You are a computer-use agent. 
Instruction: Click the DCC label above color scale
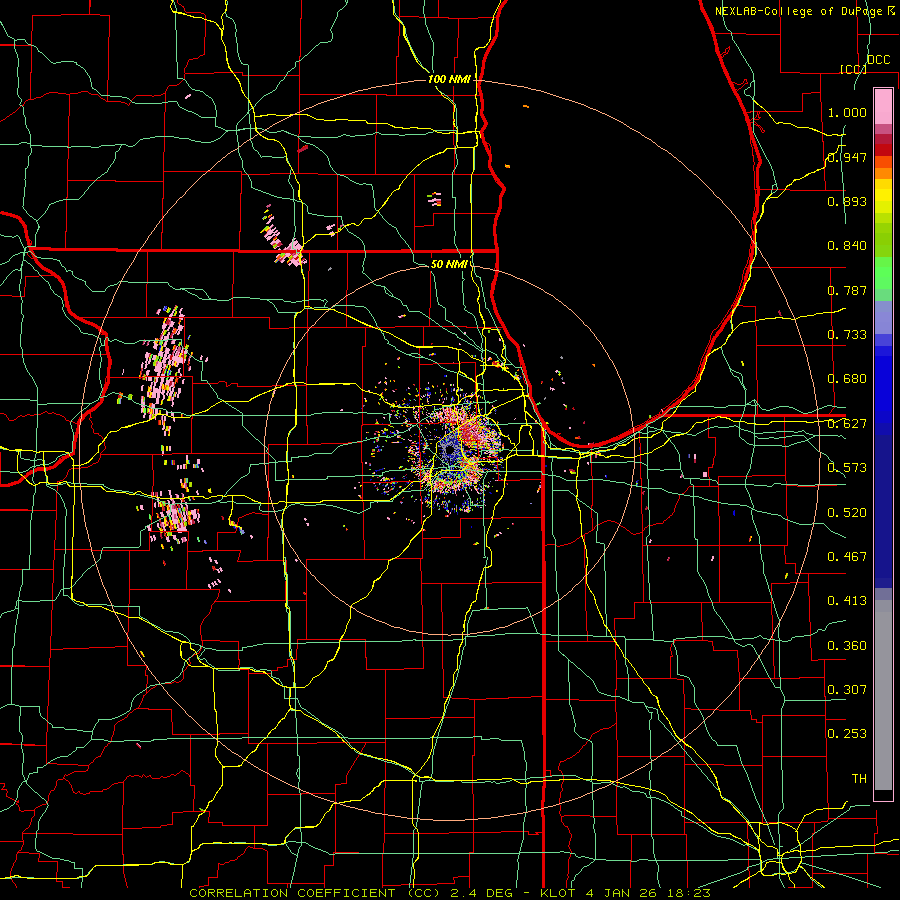[x=878, y=60]
